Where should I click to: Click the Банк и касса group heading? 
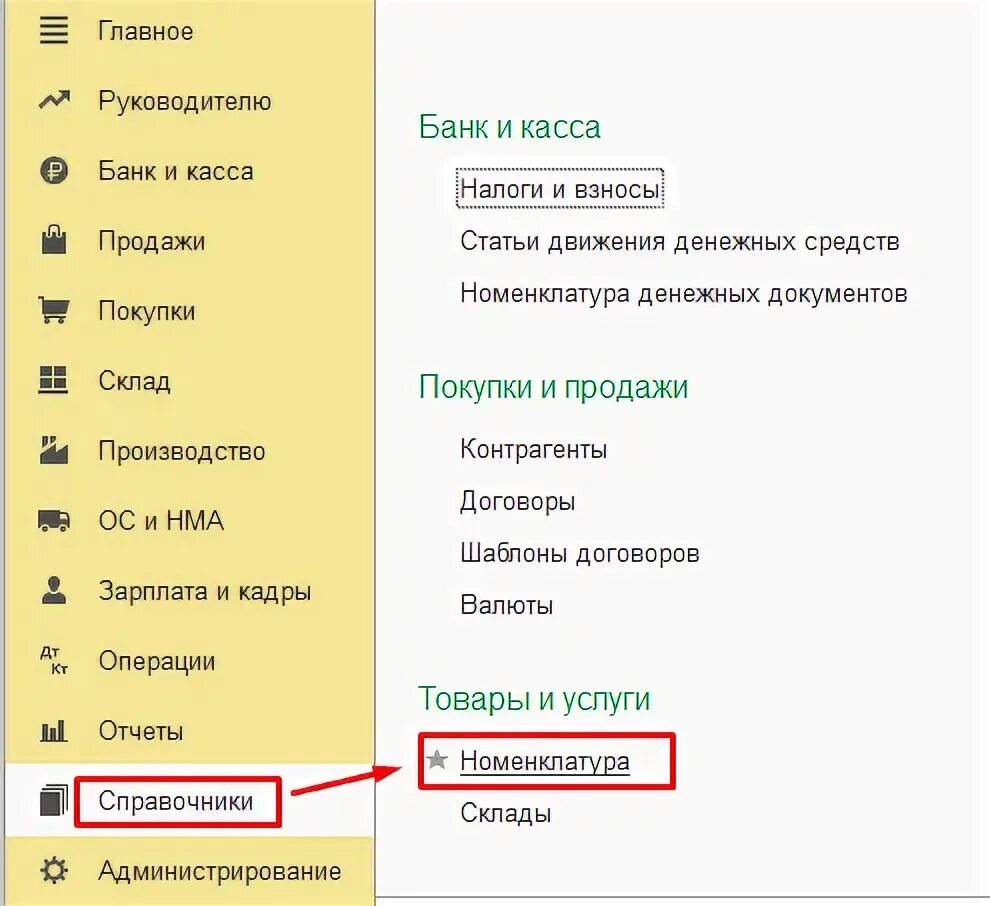point(510,127)
